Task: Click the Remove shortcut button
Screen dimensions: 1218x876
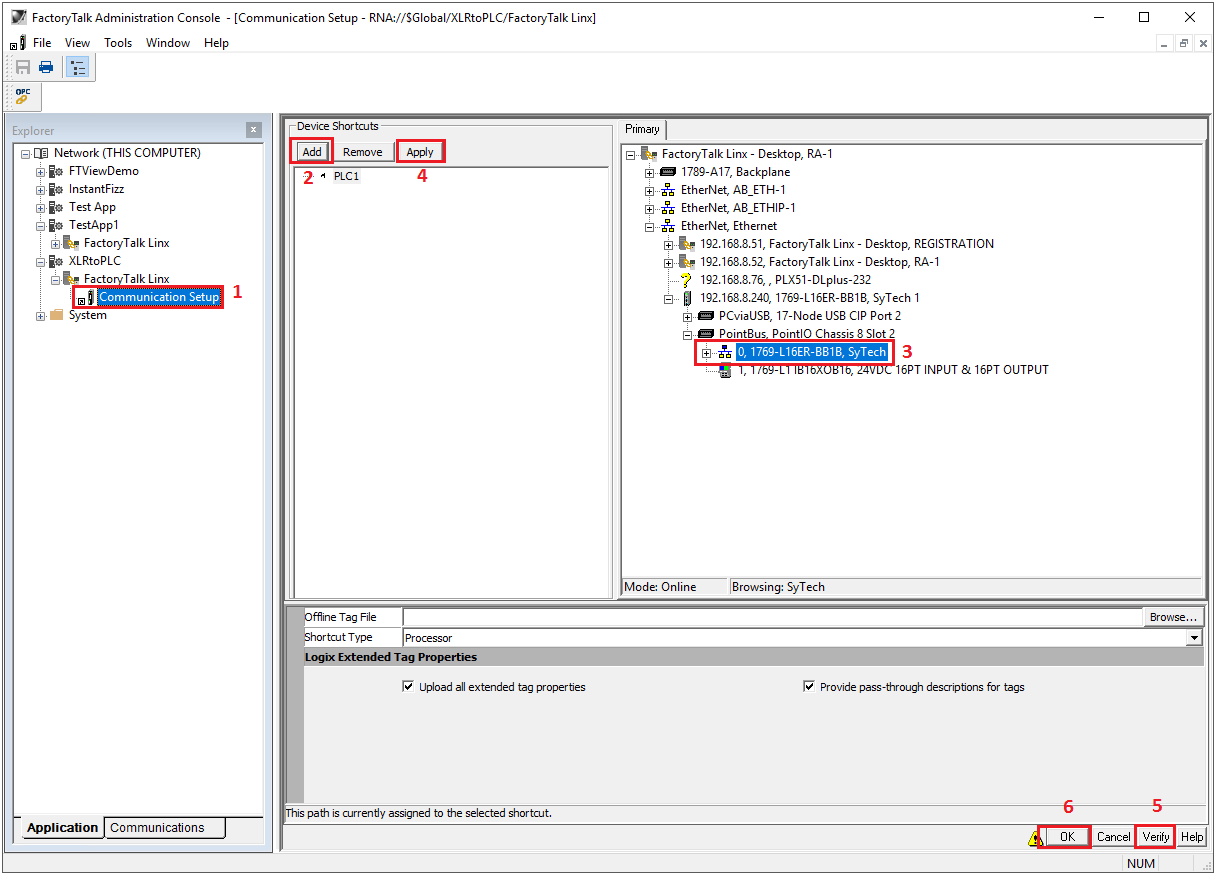Action: 362,152
